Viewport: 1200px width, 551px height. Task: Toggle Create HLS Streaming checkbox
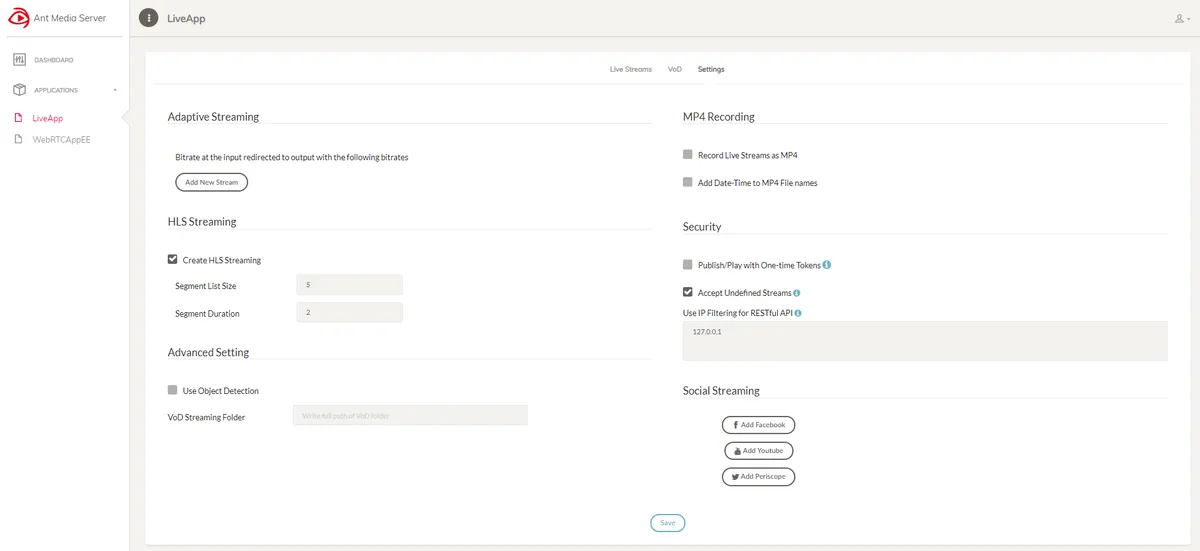pos(173,260)
